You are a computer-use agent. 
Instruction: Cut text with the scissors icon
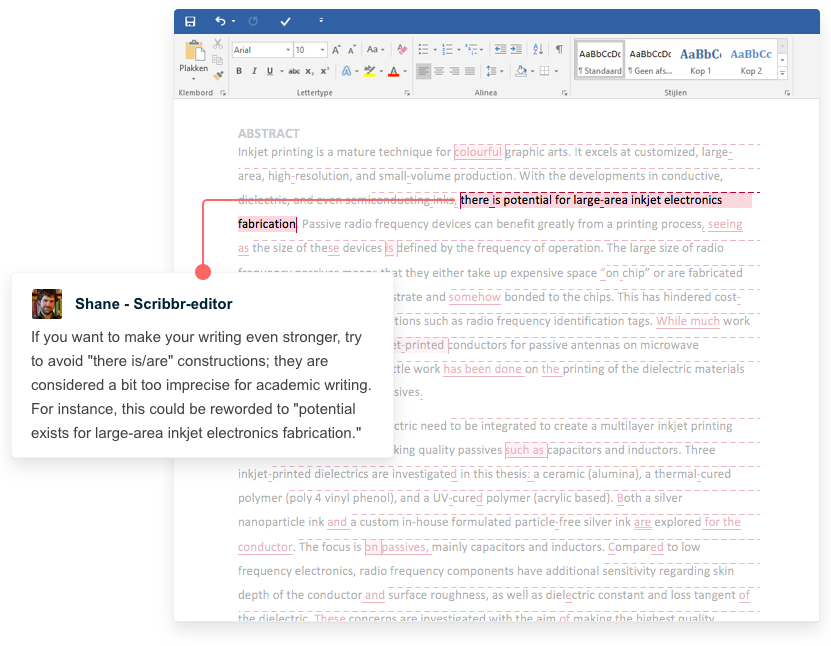[x=217, y=44]
